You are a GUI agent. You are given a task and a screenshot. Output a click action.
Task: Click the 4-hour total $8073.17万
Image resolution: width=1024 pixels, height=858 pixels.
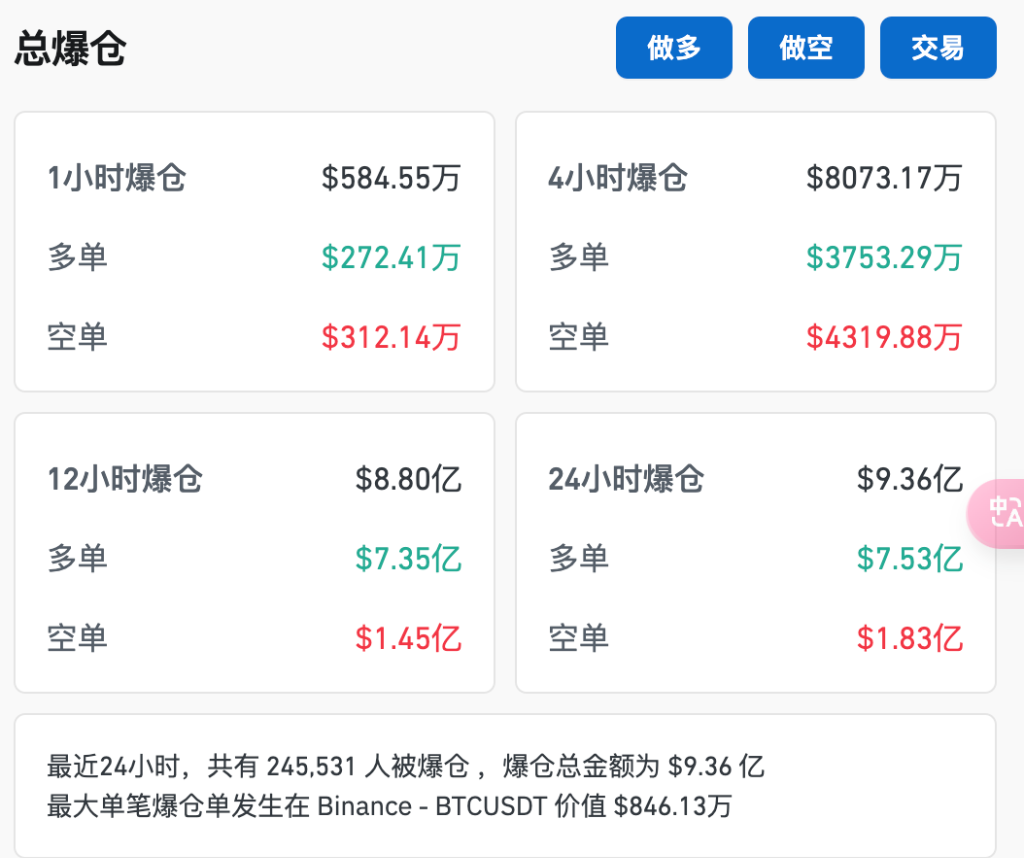click(x=884, y=178)
